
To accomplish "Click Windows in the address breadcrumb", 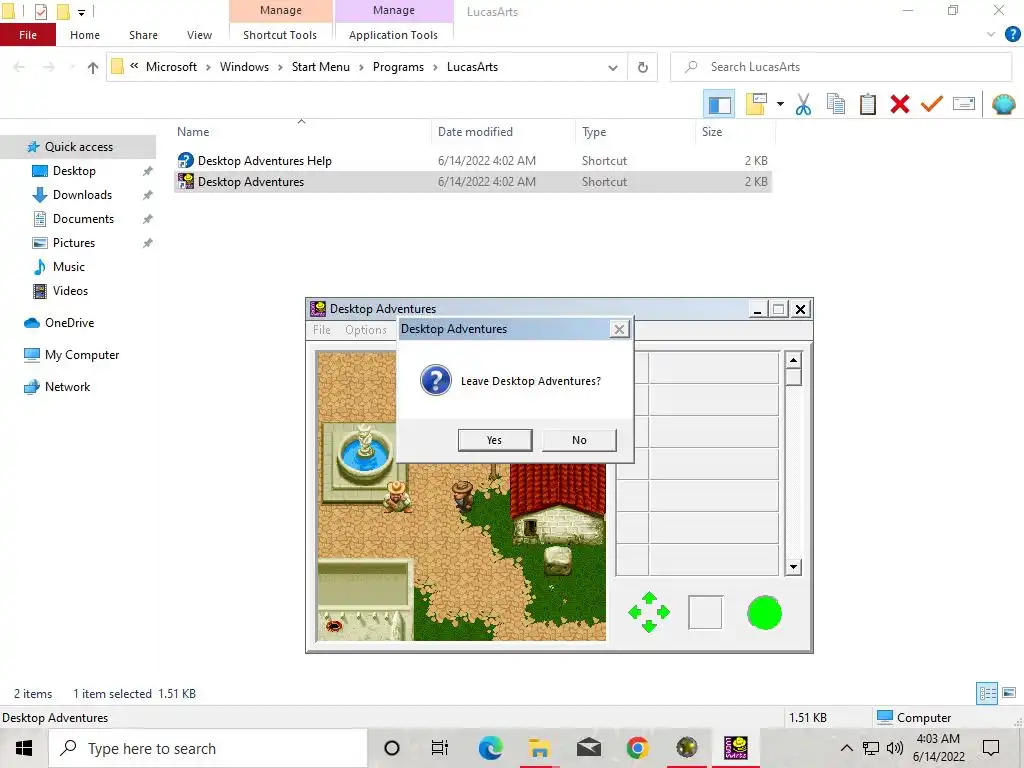I will pos(244,67).
